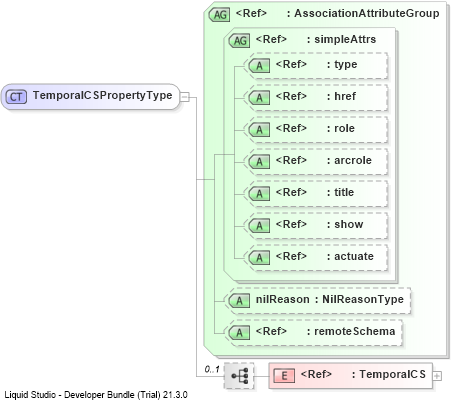Click the Liquid Studio Developer Bundle footer text

tap(96, 395)
